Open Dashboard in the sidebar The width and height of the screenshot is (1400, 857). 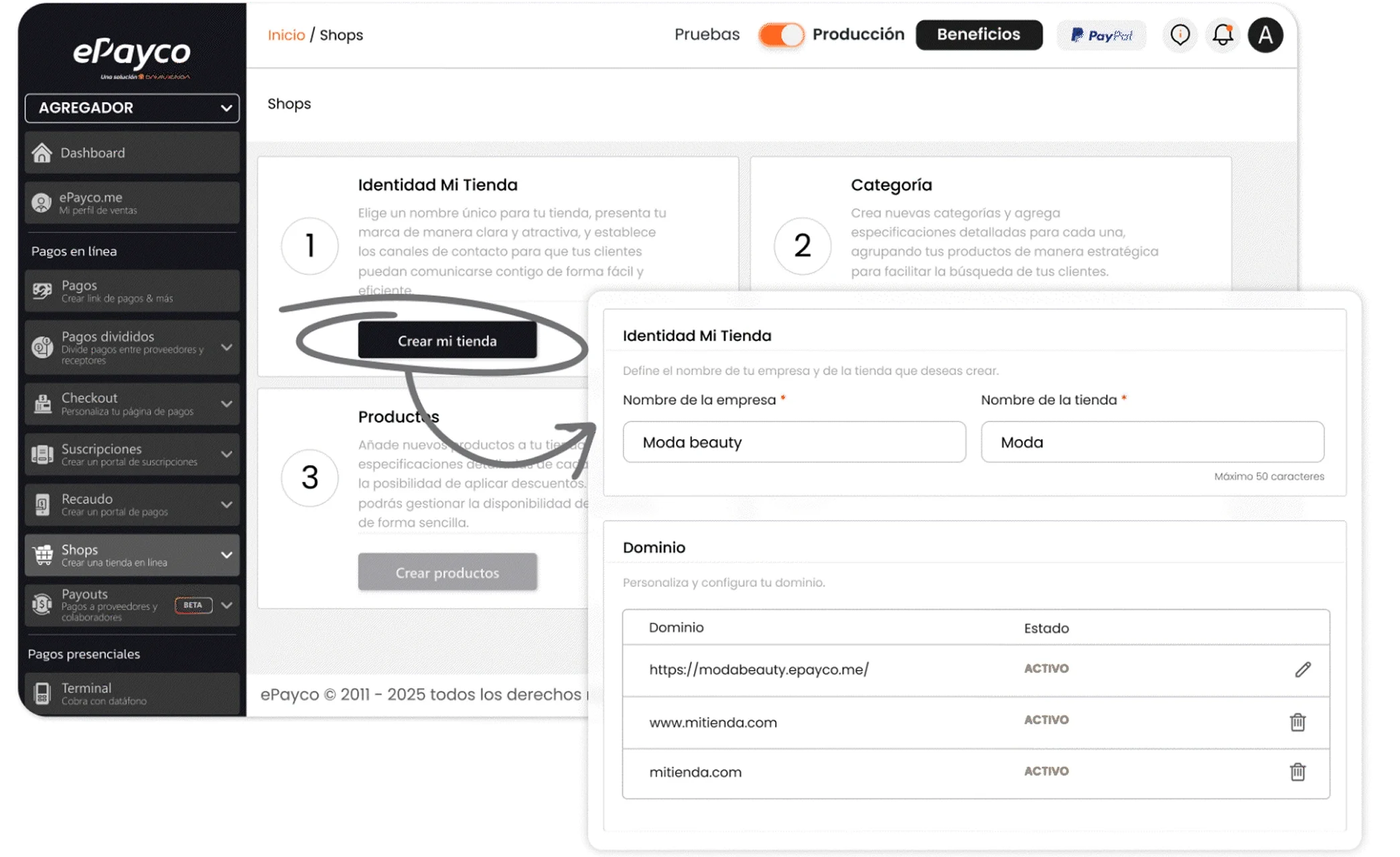pos(132,153)
